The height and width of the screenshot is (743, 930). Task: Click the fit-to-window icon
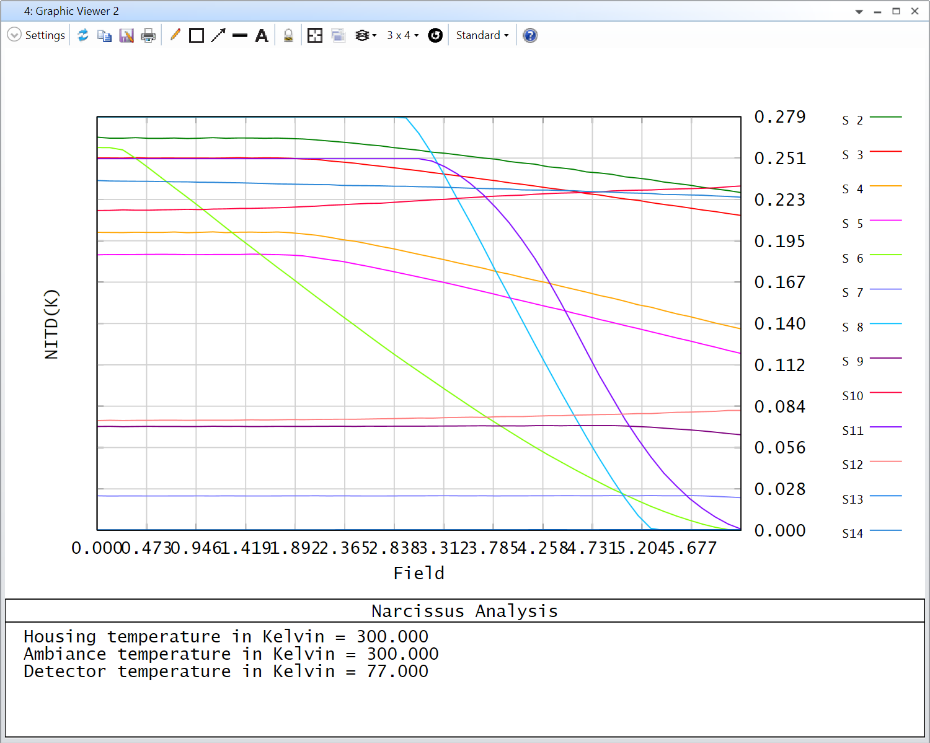[x=313, y=35]
